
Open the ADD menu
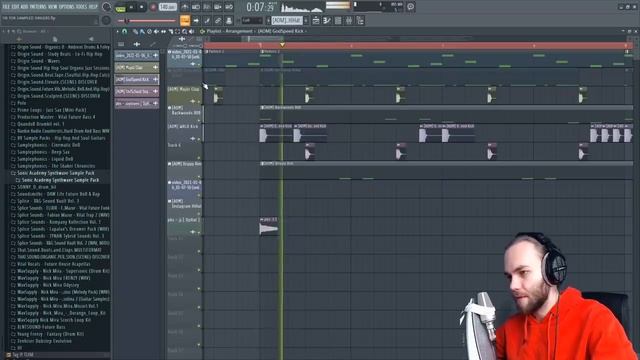click(24, 7)
